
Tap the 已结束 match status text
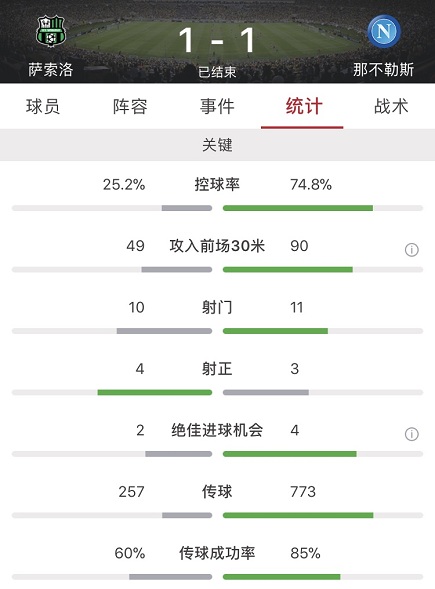[x=217, y=71]
